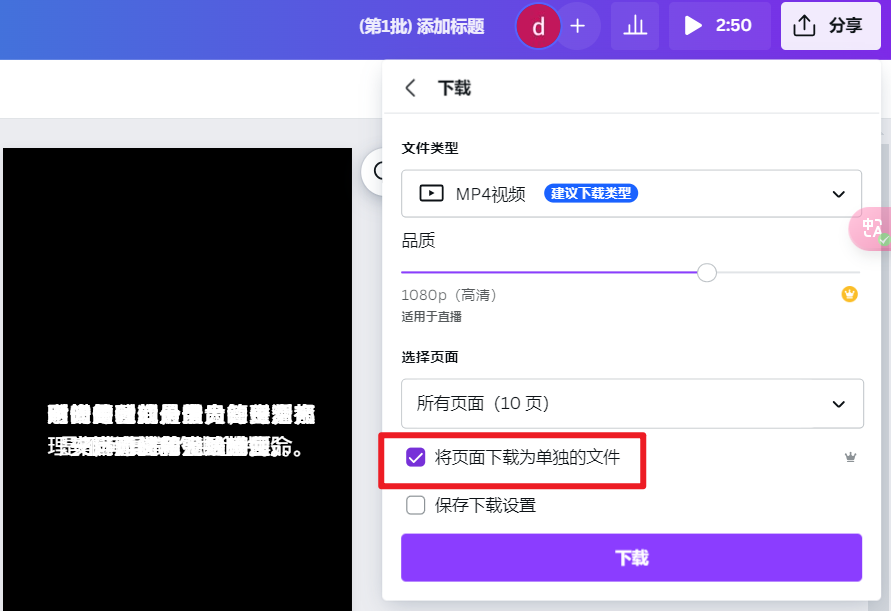This screenshot has height=611, width=891.
Task: Go back using the arrow beside 下载 header
Action: (x=410, y=88)
